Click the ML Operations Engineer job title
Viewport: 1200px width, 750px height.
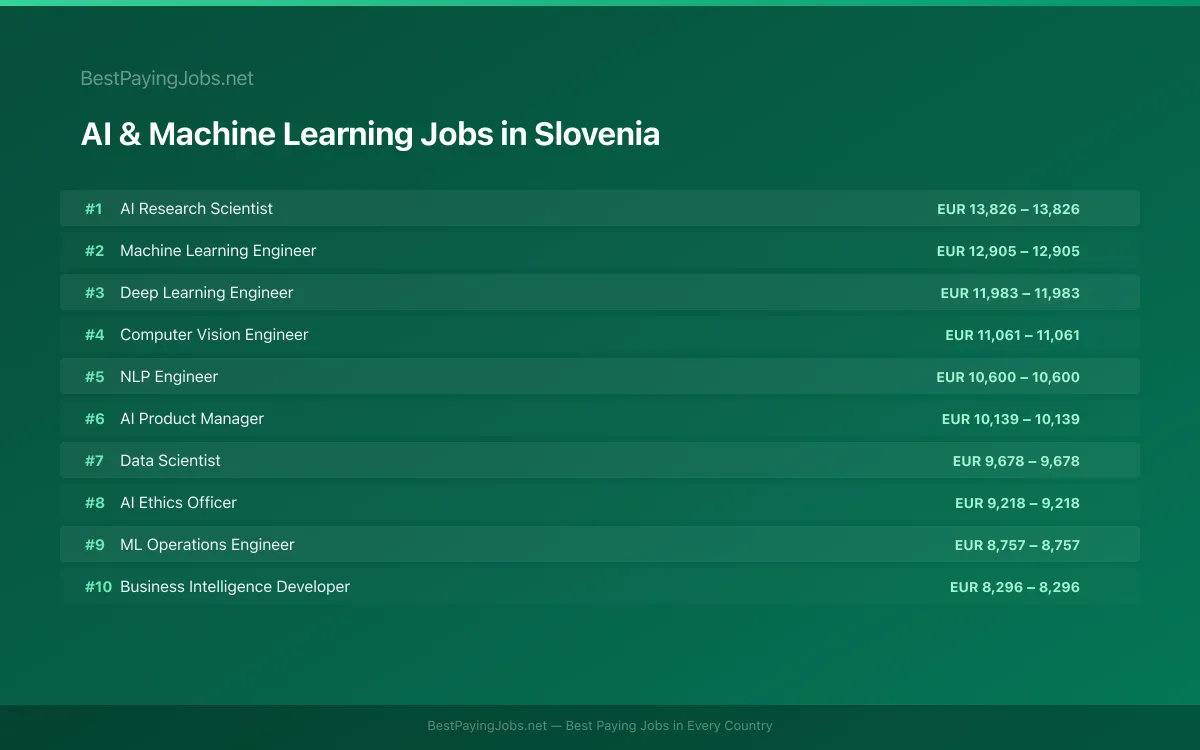pos(207,544)
